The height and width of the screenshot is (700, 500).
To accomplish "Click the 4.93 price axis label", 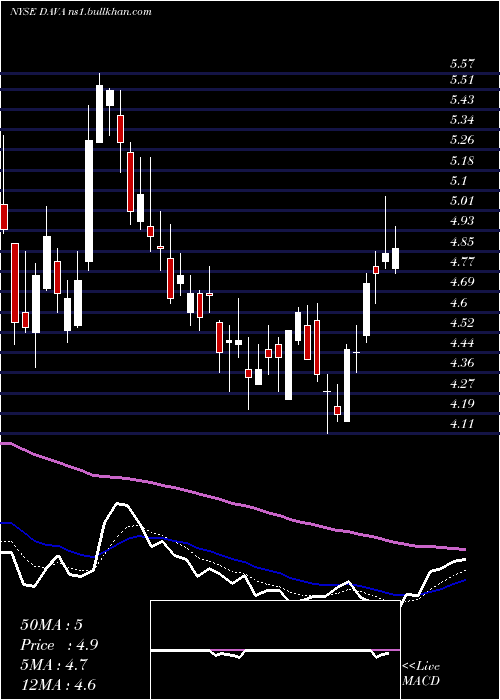I will (462, 221).
